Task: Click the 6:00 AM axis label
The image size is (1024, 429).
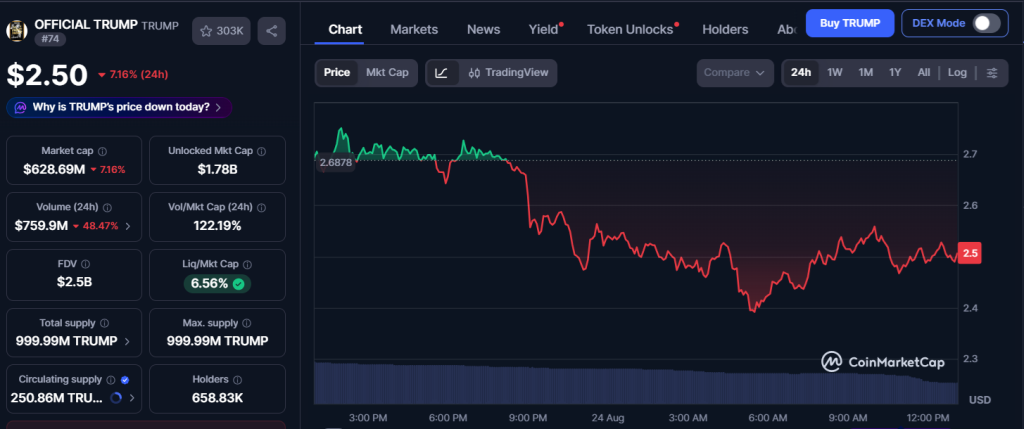Action: click(x=767, y=417)
